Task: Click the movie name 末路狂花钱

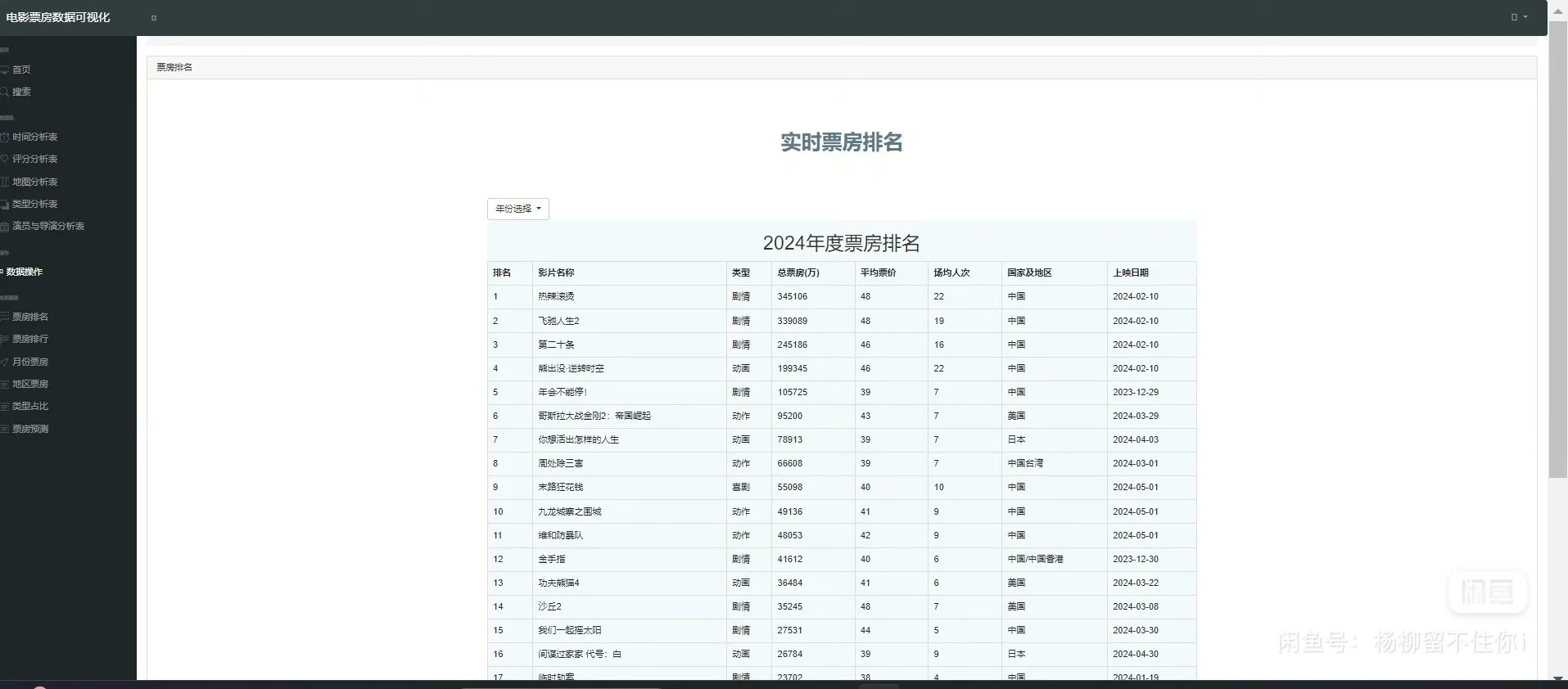Action: pyautogui.click(x=561, y=488)
